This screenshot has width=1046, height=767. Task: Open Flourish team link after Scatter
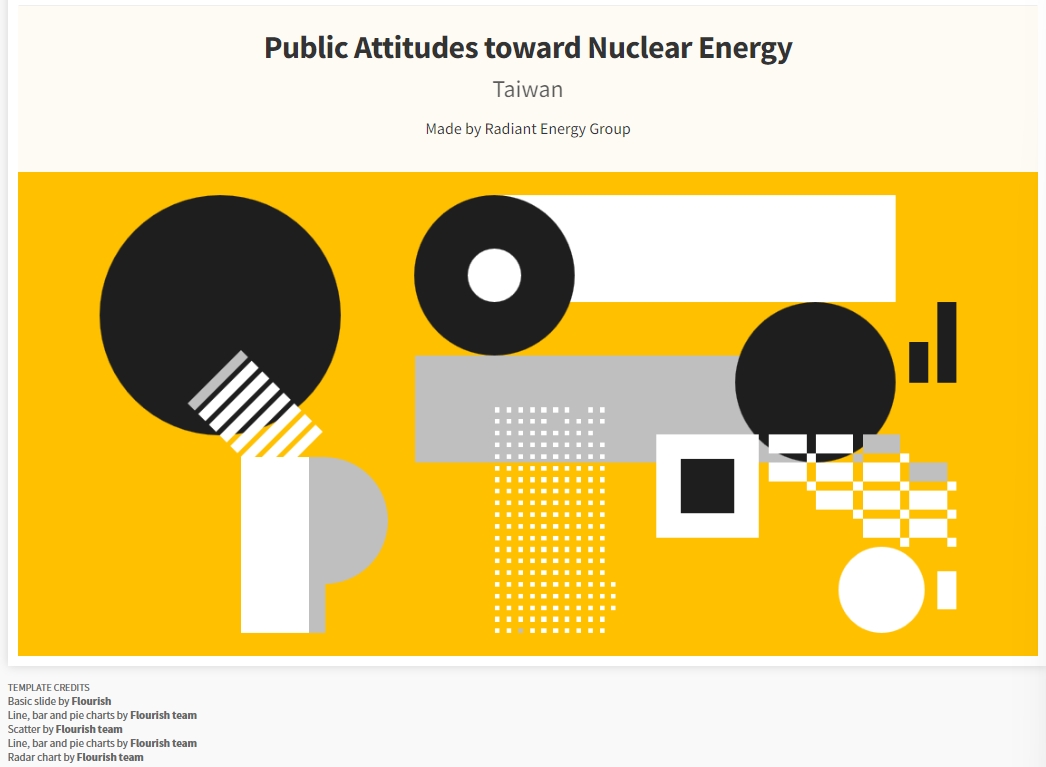(89, 729)
